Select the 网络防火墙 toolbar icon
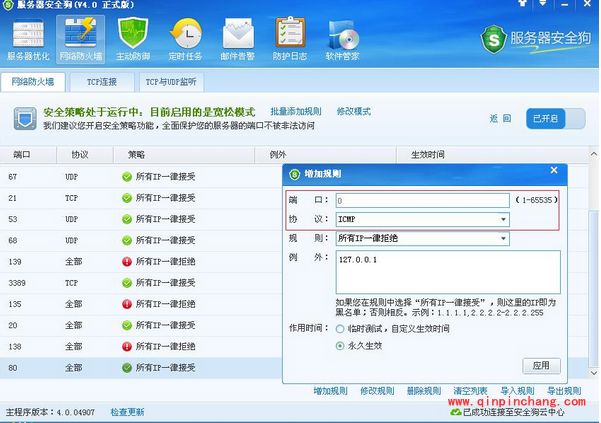The height and width of the screenshot is (423, 601). tap(82, 41)
